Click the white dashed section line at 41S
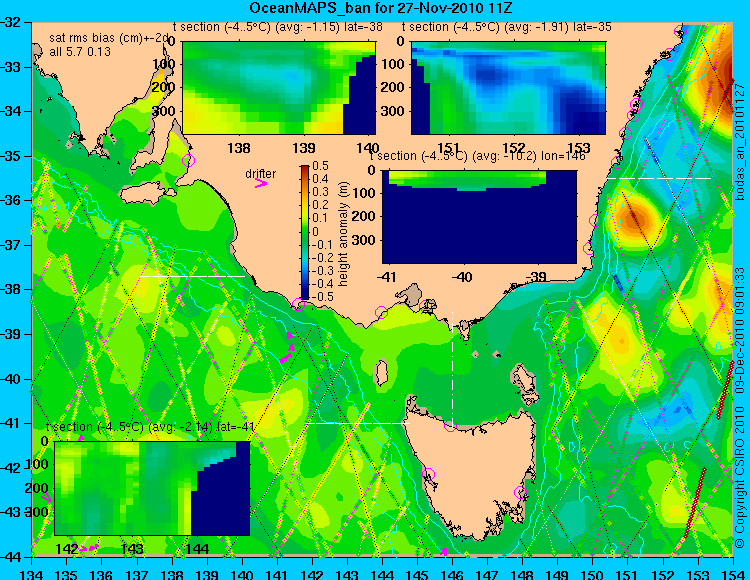This screenshot has height=580, width=750. pos(358,423)
